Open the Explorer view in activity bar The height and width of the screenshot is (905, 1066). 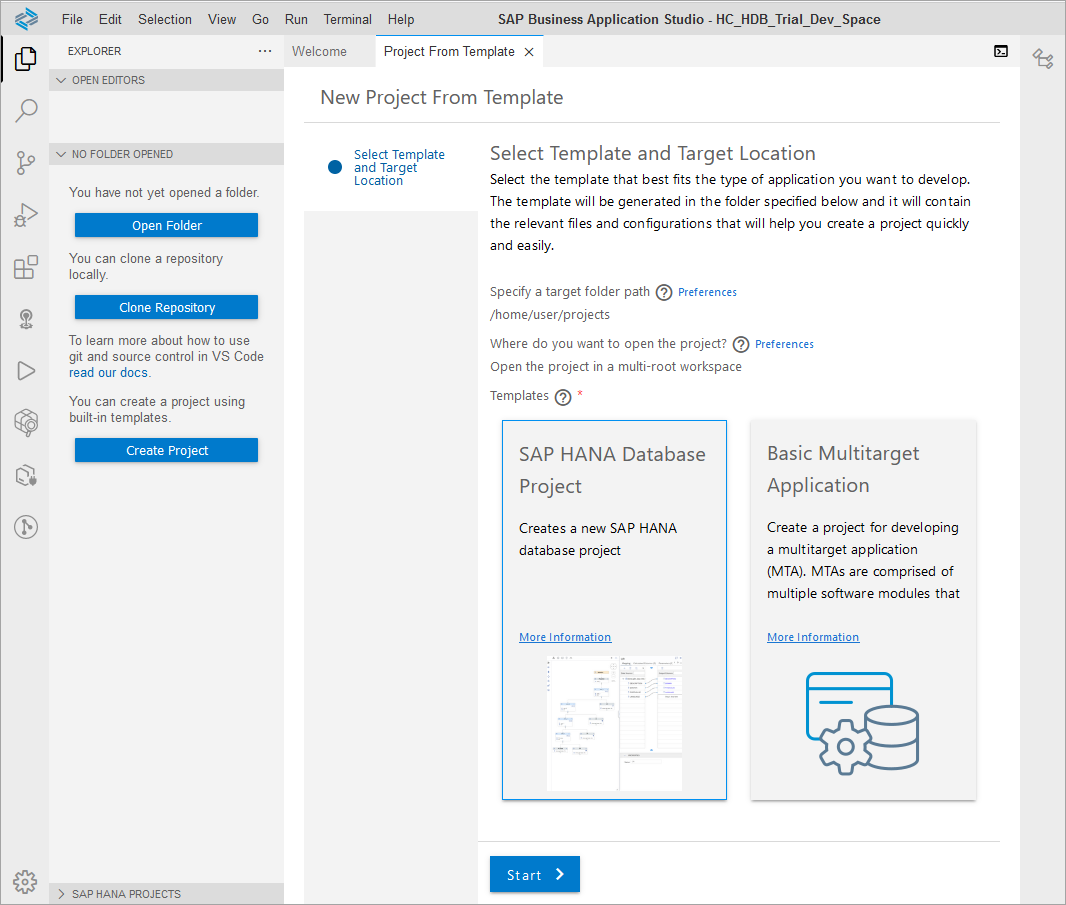(26, 58)
